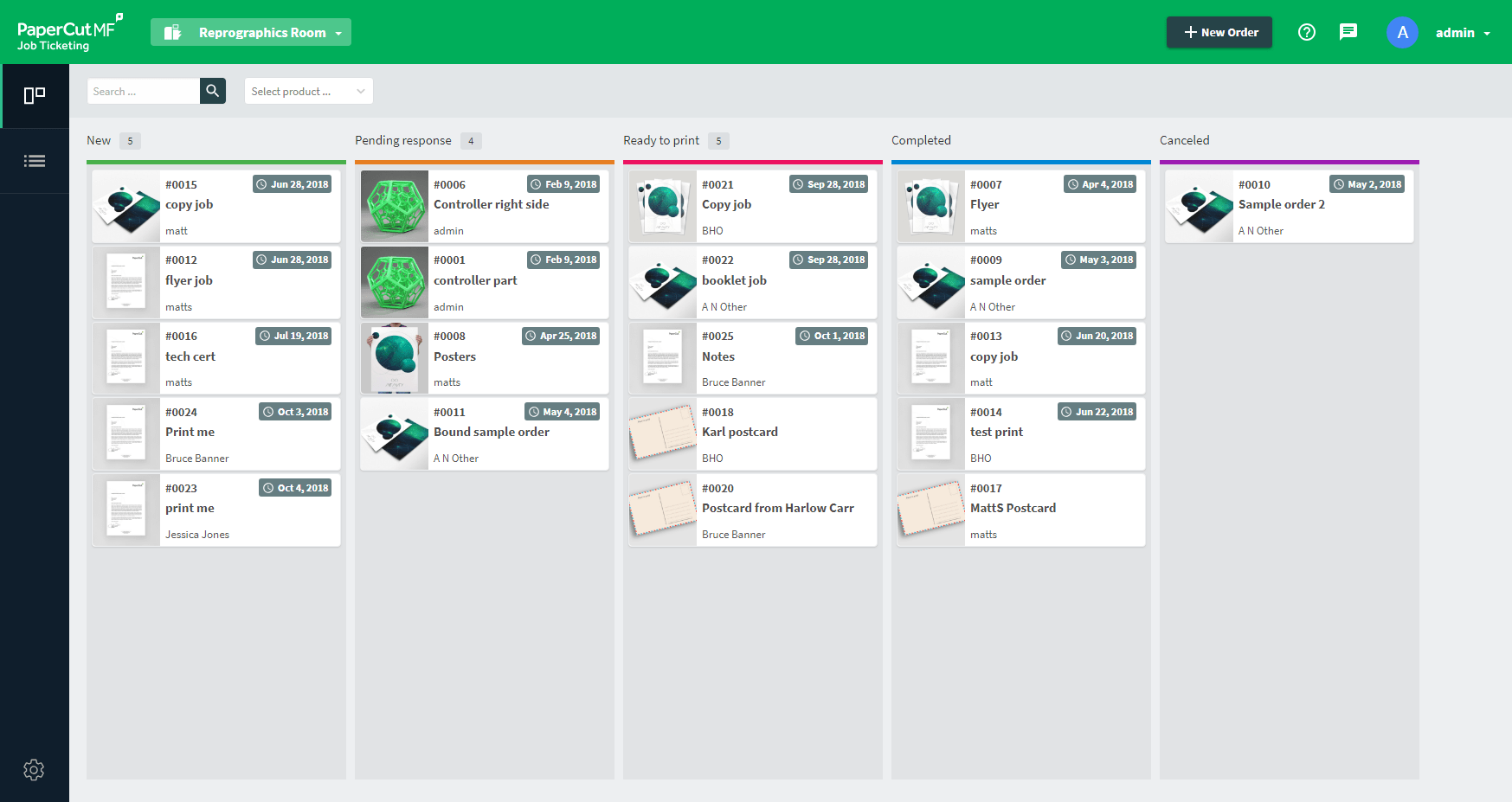The image size is (1512, 802).
Task: Open order #0015 copy job card
Action: [x=216, y=207]
